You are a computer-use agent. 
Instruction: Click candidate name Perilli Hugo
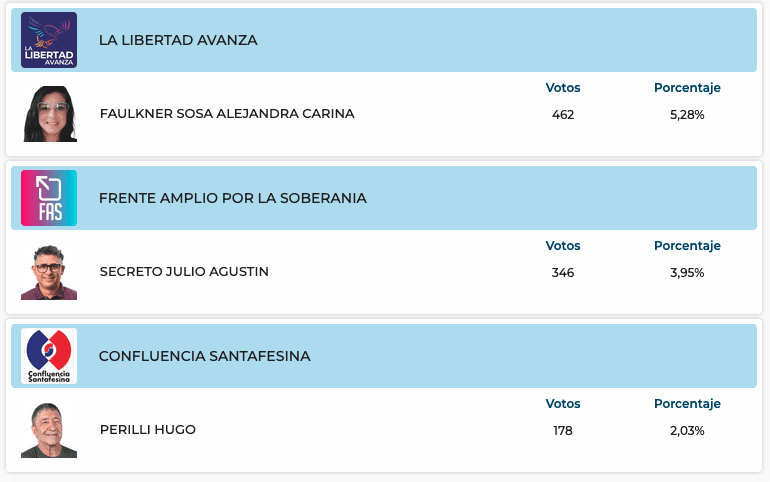click(x=148, y=430)
